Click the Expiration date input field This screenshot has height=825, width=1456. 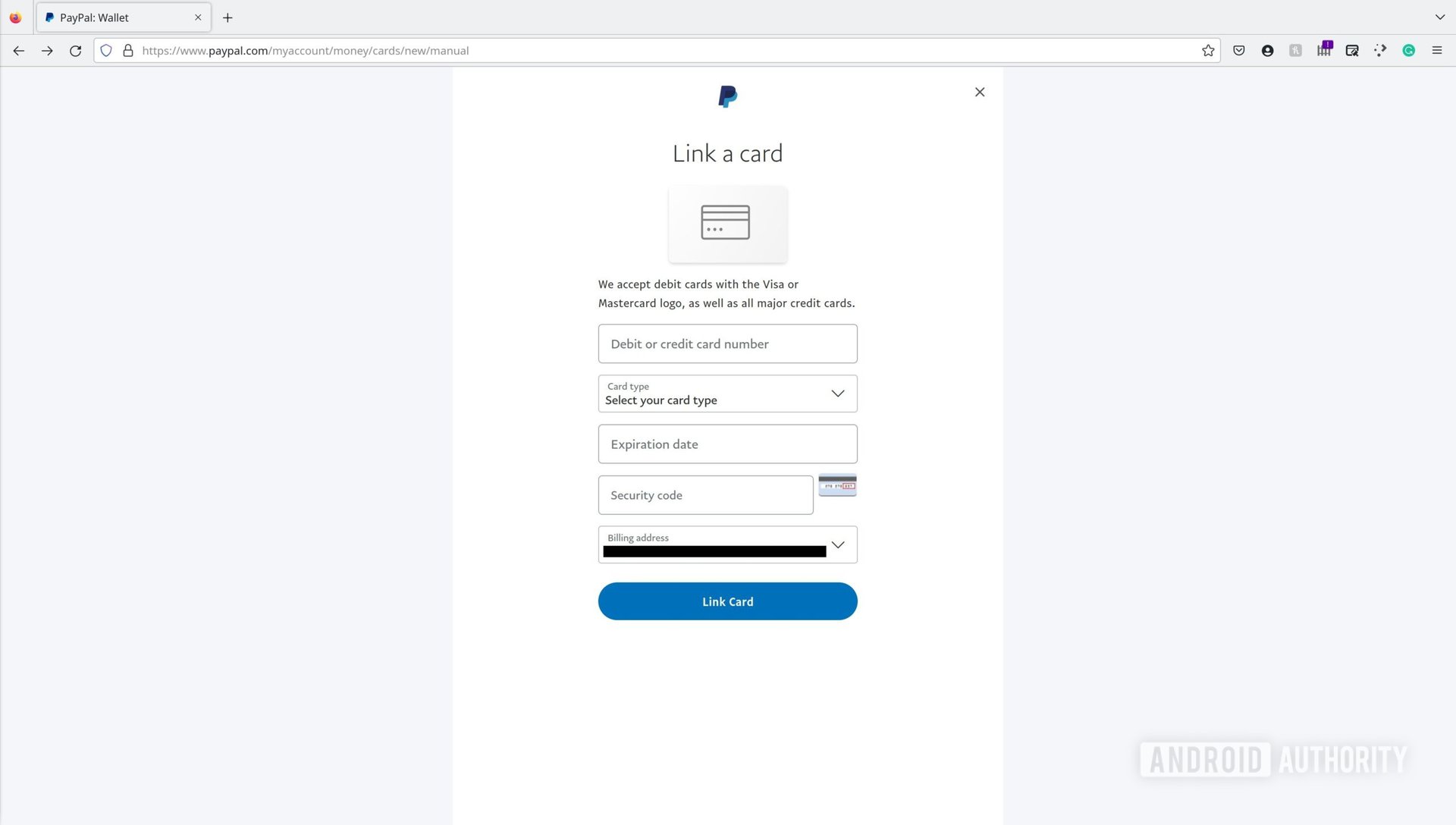pyautogui.click(x=727, y=443)
